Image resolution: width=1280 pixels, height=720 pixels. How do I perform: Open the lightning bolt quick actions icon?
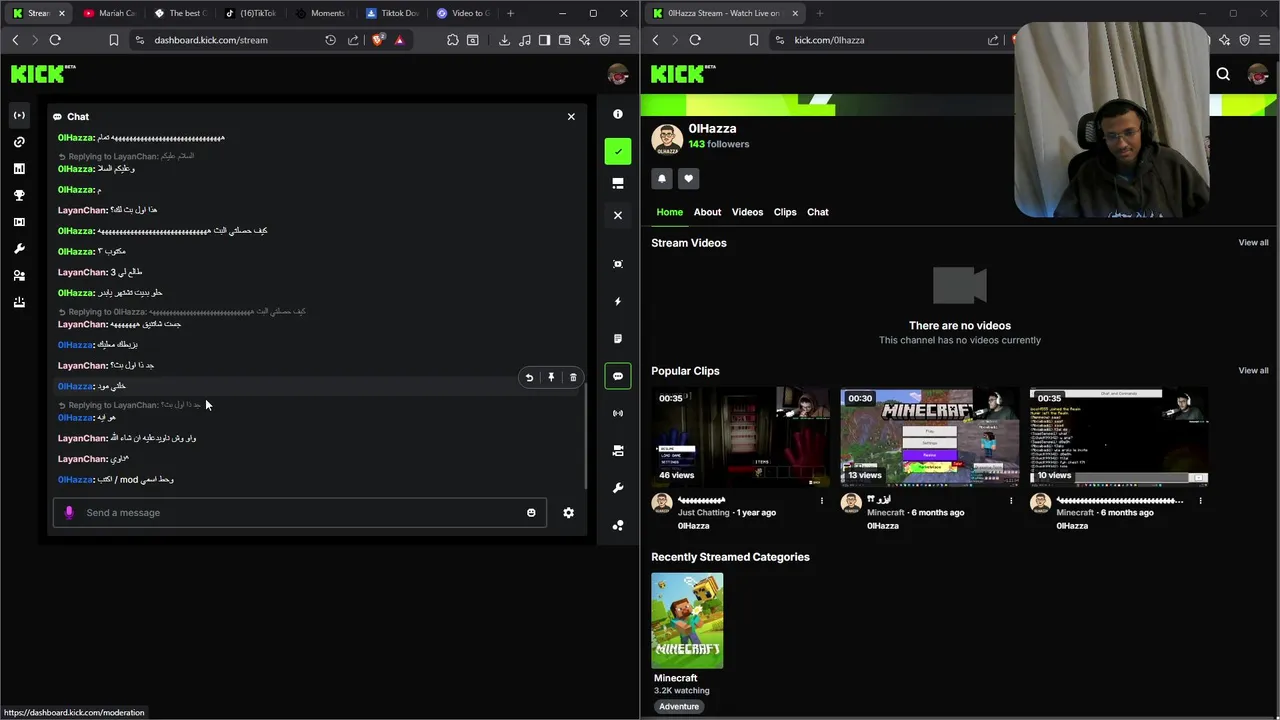(x=618, y=301)
